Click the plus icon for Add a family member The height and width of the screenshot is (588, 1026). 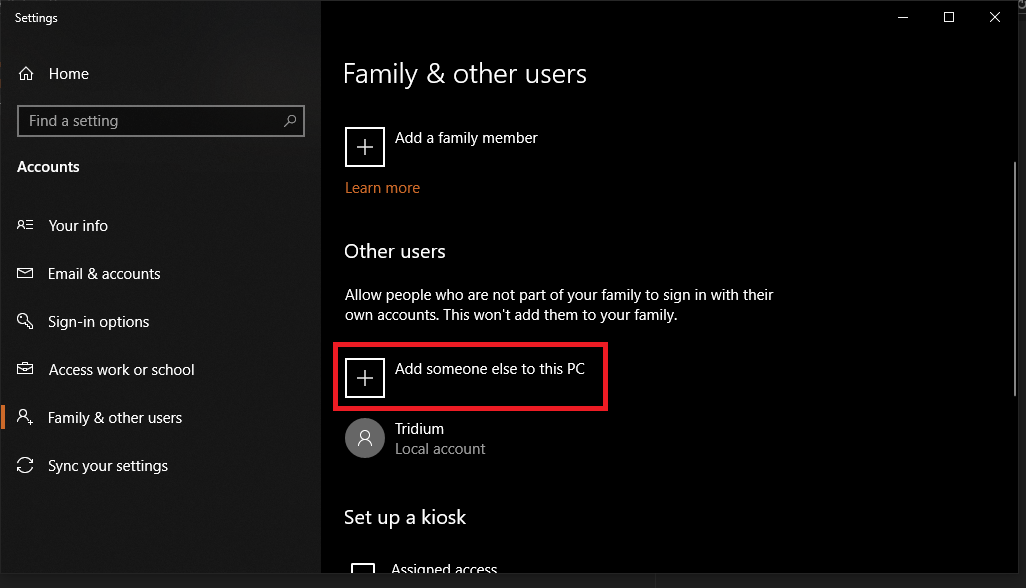pos(364,147)
